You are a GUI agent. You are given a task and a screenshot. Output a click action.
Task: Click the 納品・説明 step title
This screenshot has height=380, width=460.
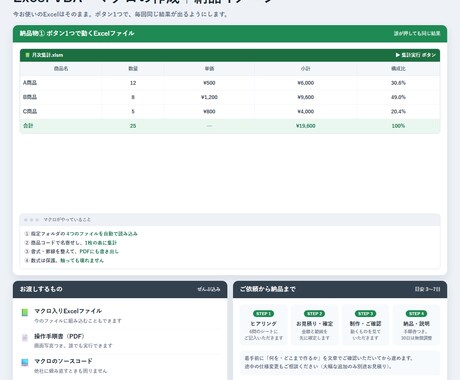(x=416, y=324)
